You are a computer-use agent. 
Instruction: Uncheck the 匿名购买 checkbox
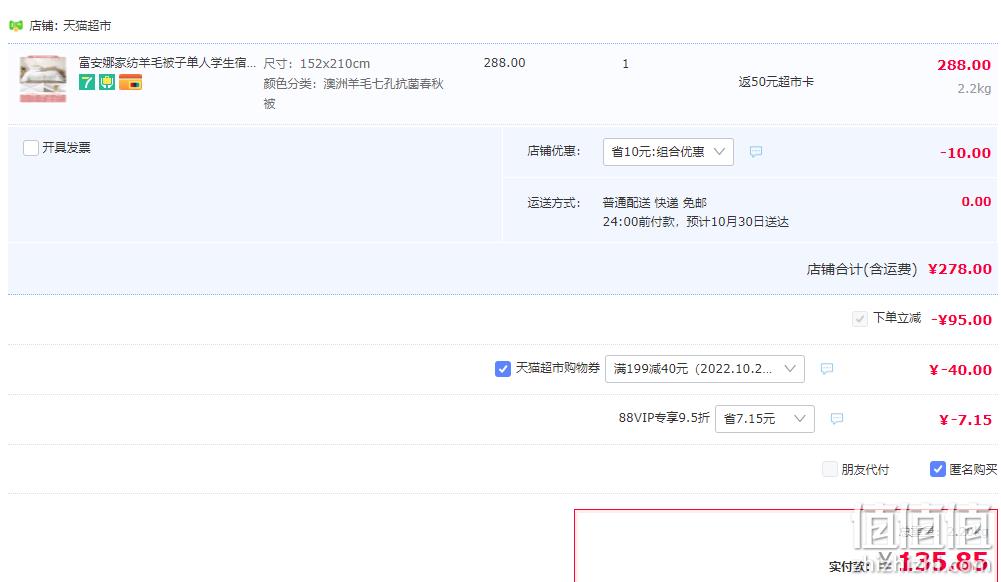point(938,470)
